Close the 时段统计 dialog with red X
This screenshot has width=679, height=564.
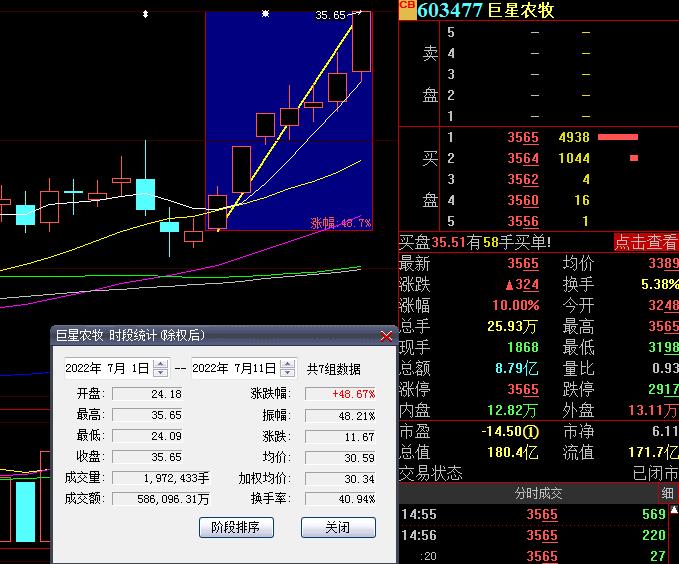pos(386,337)
